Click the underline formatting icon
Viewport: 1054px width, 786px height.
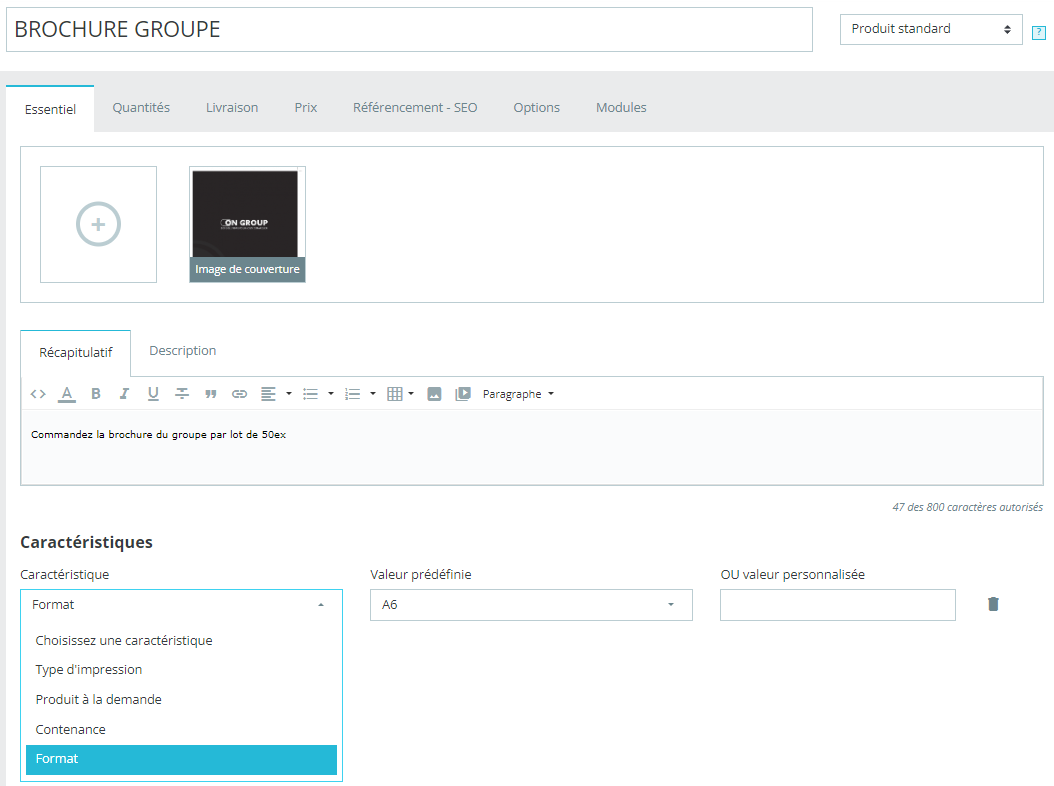153,394
